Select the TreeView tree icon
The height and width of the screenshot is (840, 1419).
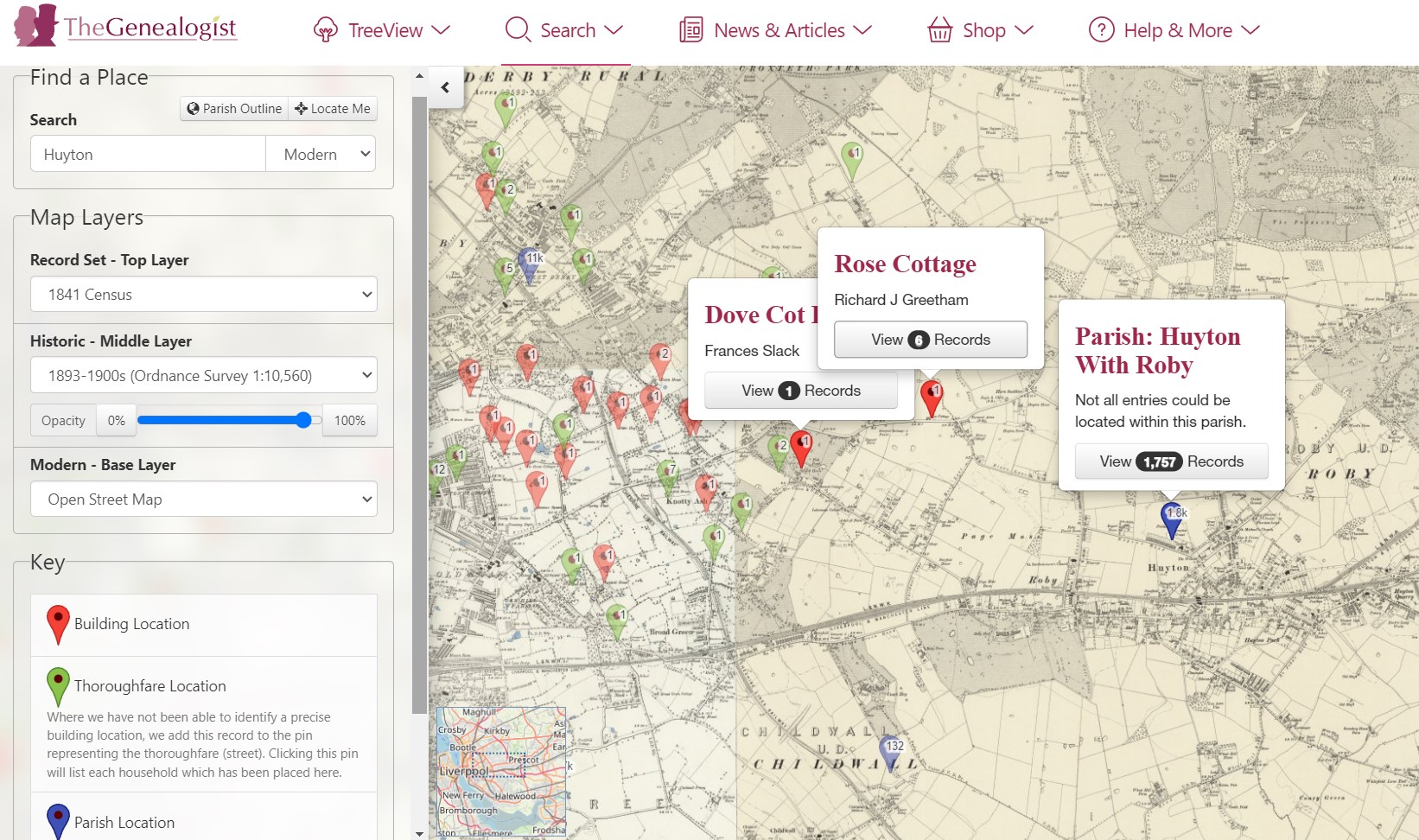click(324, 29)
